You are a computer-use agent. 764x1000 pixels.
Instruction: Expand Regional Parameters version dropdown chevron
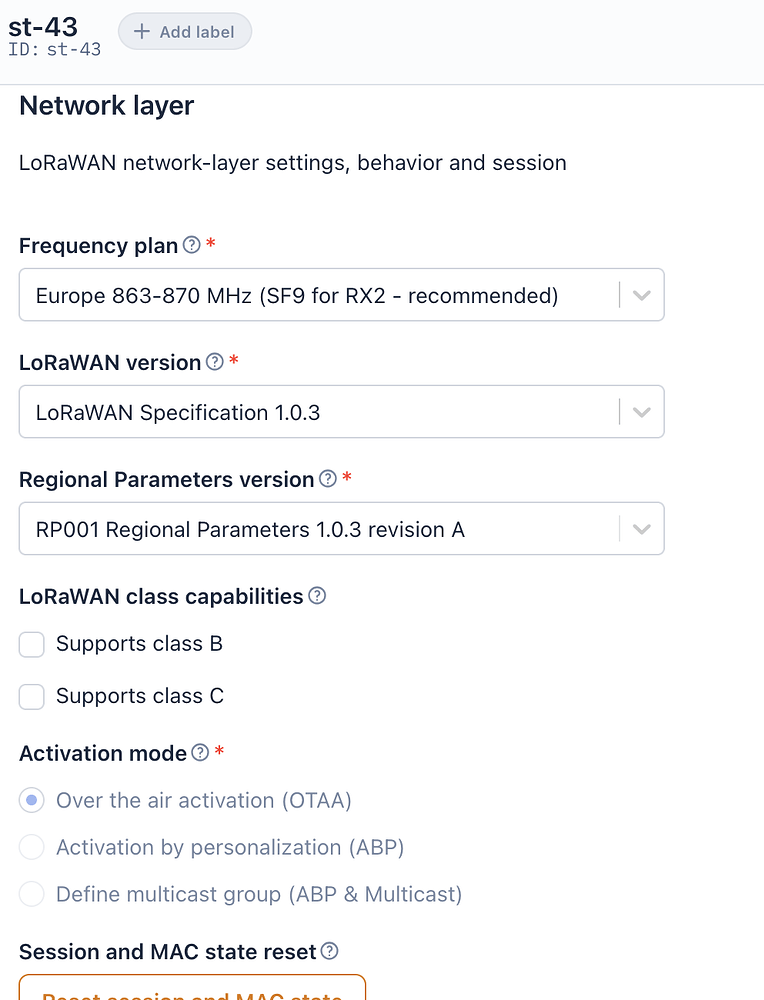642,529
